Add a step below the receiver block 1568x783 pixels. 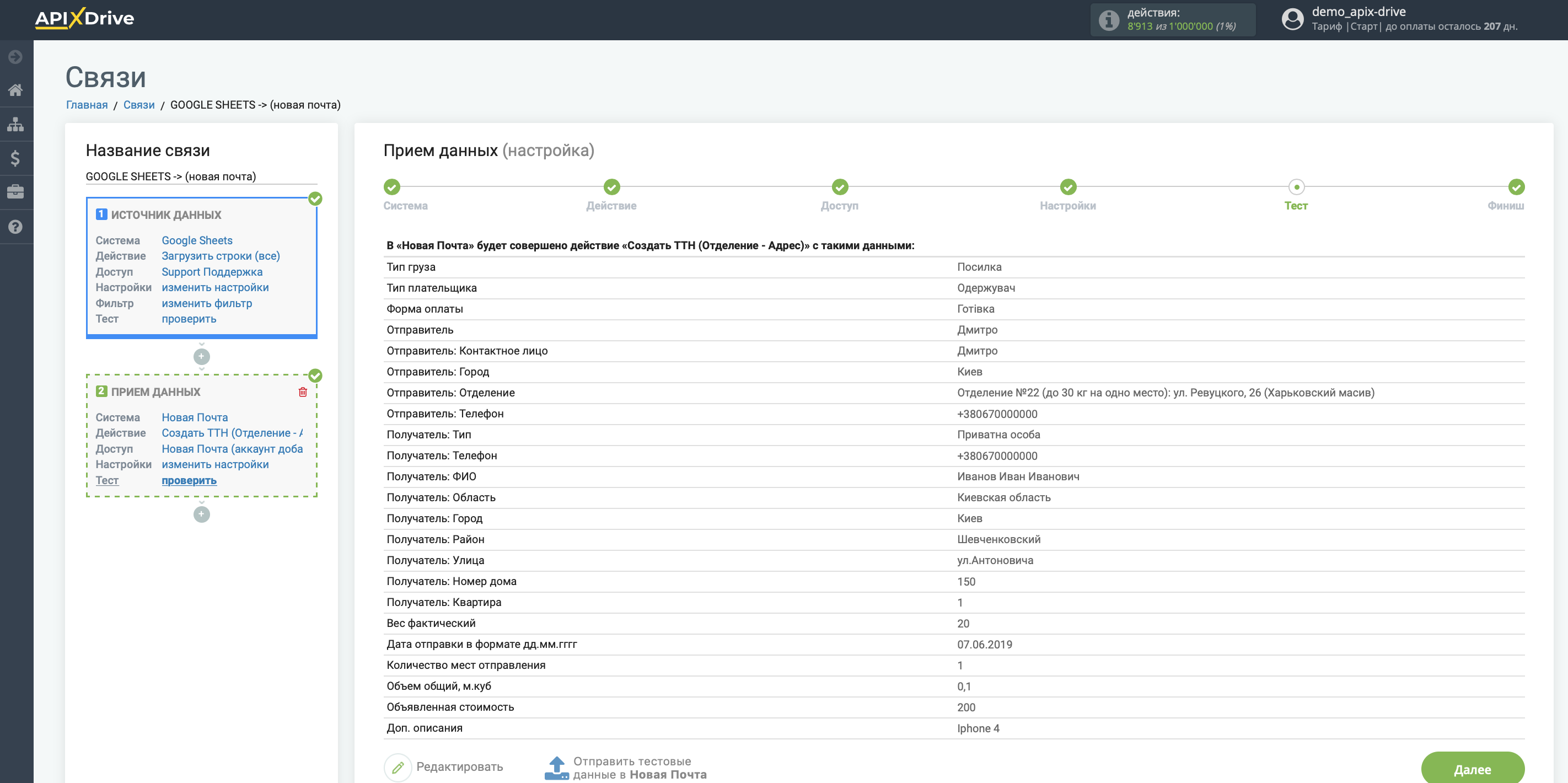pos(201,514)
